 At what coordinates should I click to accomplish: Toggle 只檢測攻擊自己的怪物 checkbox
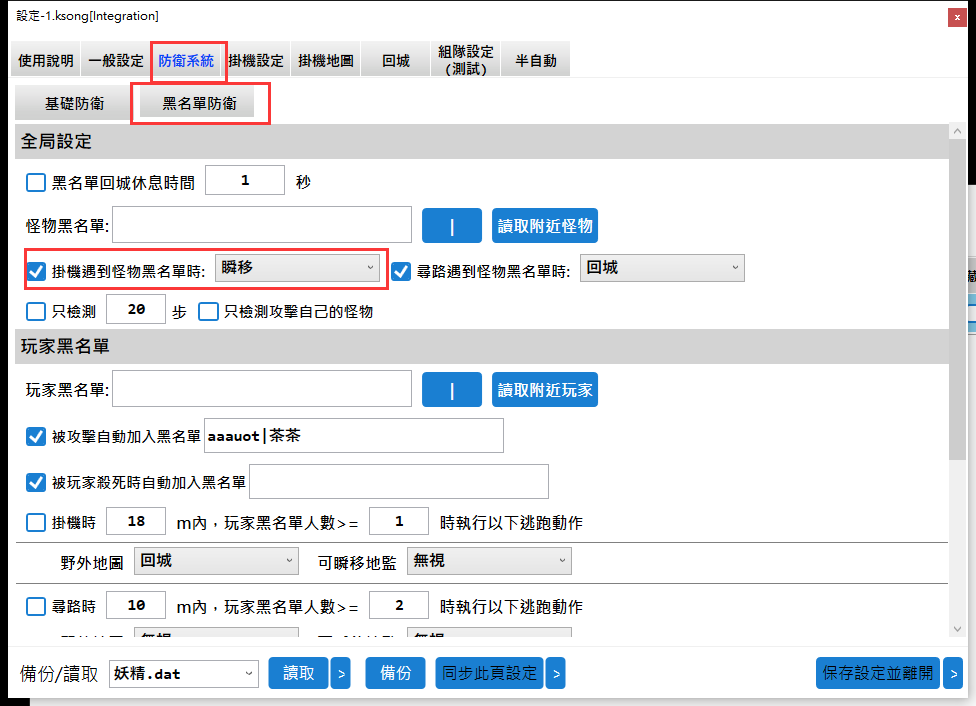pos(208,312)
